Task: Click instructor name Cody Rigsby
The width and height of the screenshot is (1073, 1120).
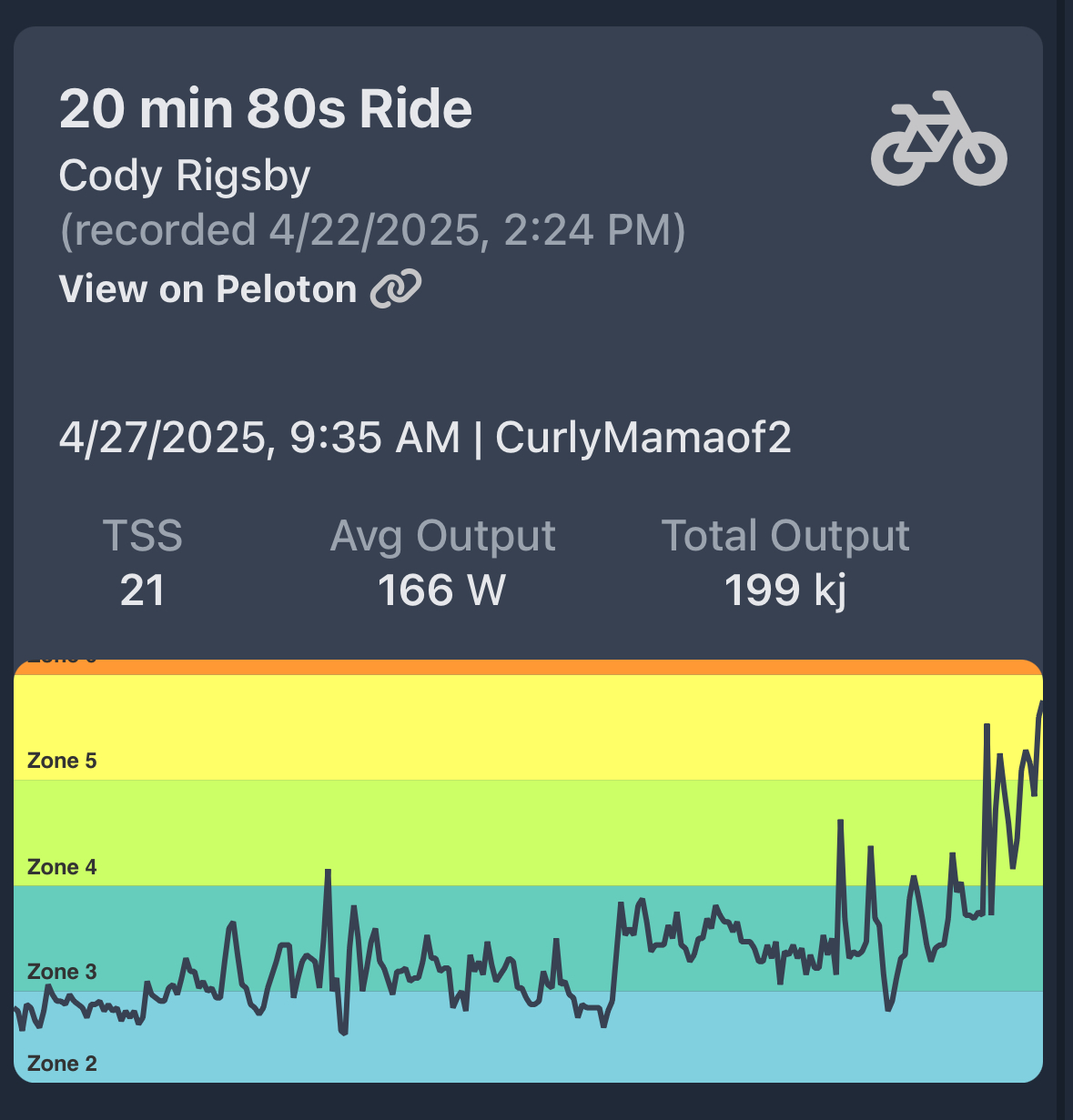Action: click(185, 176)
